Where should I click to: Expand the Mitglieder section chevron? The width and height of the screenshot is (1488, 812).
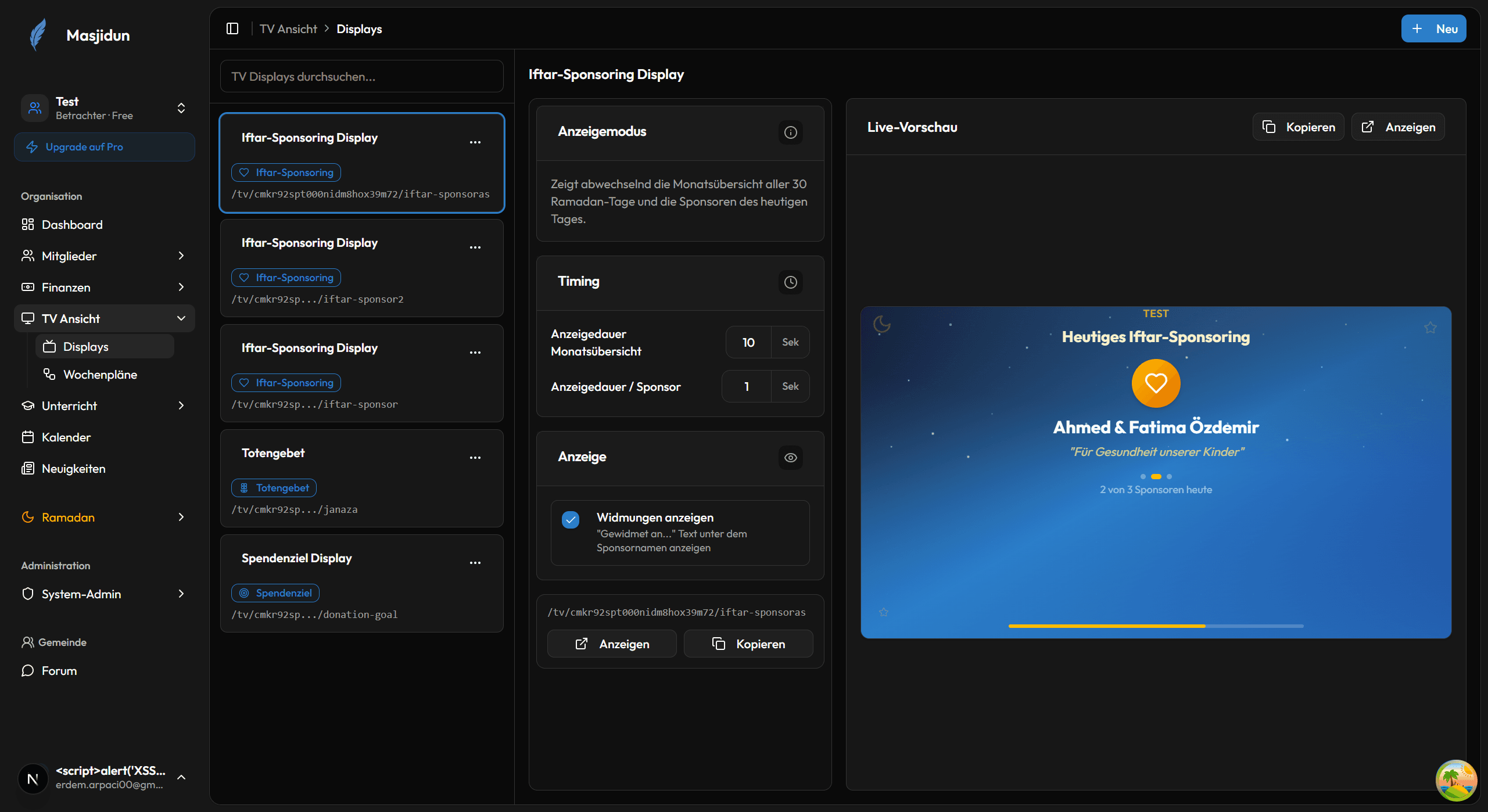click(x=181, y=256)
